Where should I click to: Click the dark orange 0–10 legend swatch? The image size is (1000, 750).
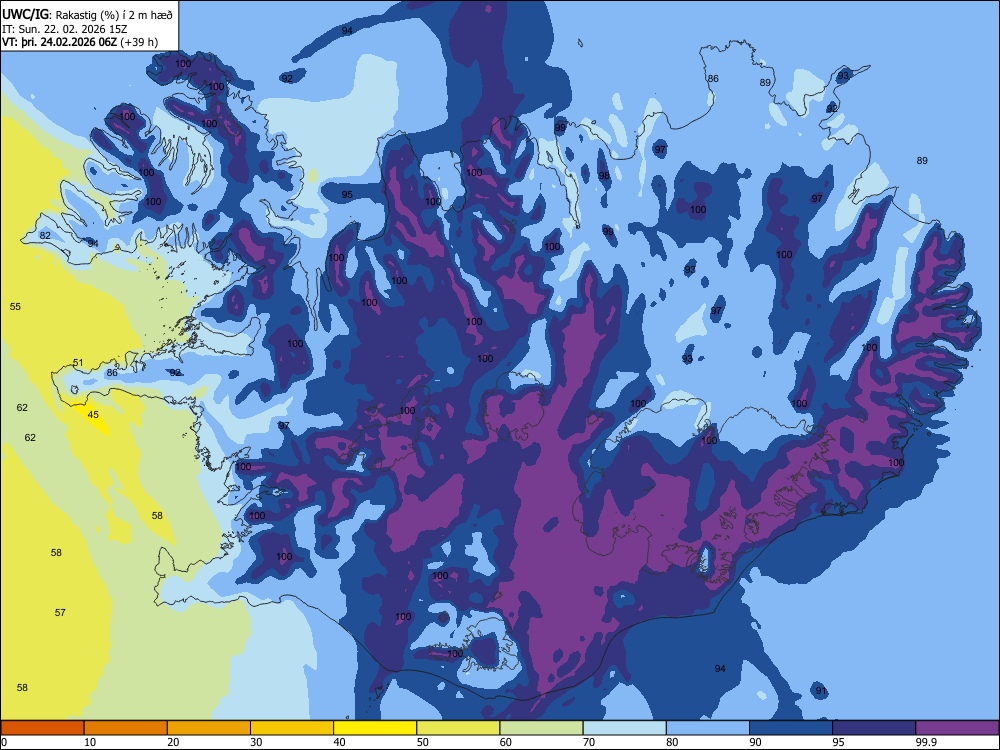42,728
